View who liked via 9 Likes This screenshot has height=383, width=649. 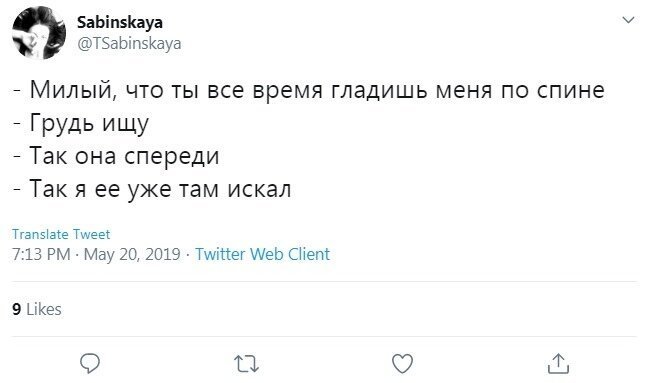point(37,309)
